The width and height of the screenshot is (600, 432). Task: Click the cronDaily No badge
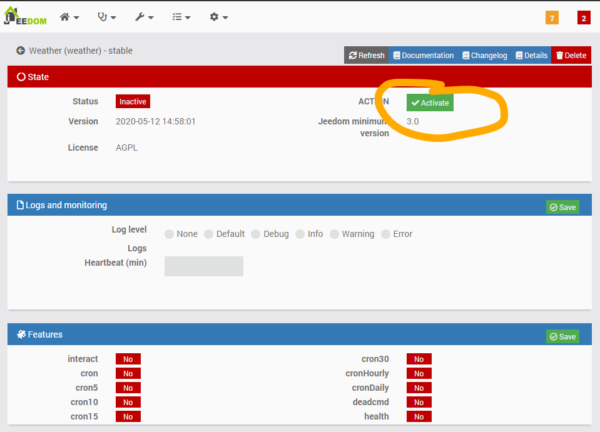[x=419, y=388]
